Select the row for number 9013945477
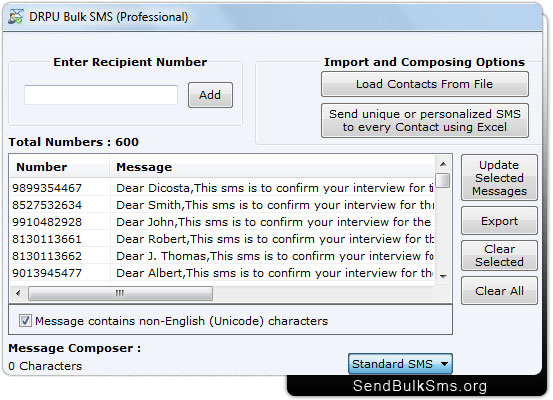553x400 pixels. pos(222,273)
